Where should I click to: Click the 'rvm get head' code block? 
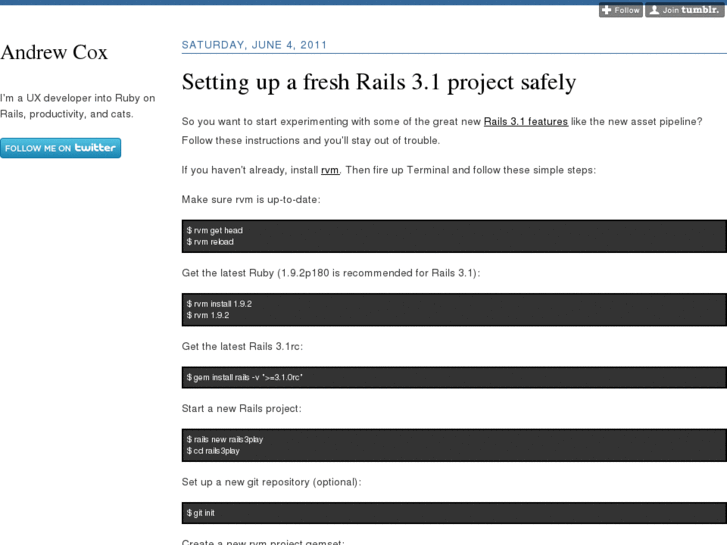point(453,236)
